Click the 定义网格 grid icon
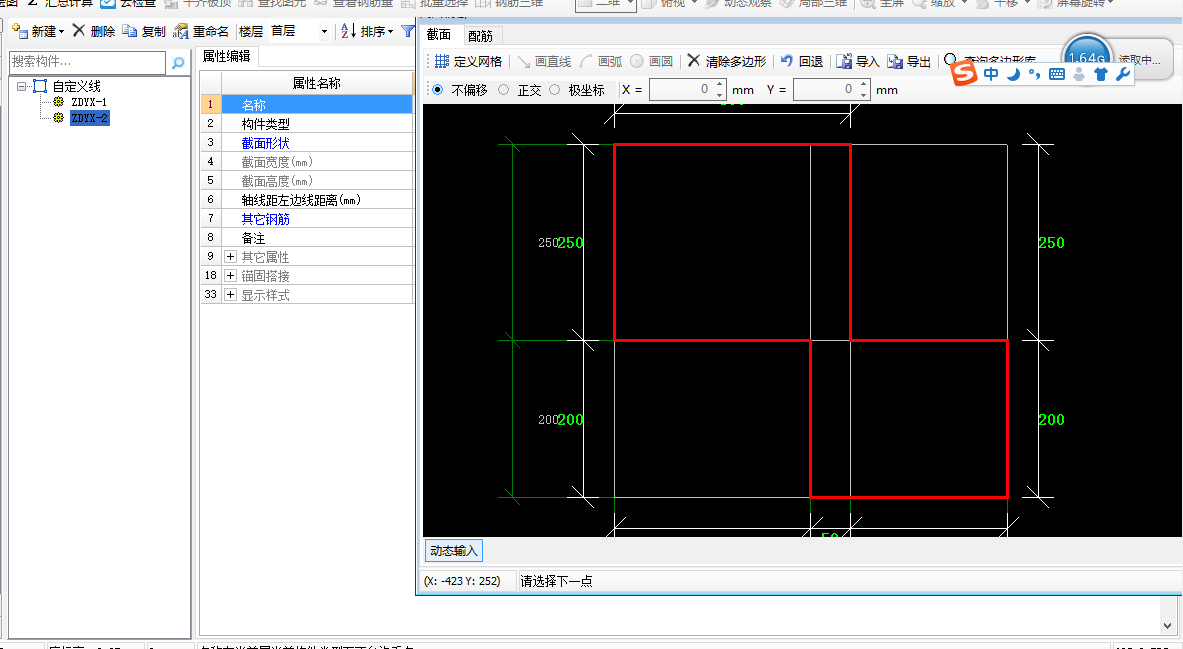1183x649 pixels. (x=442, y=61)
